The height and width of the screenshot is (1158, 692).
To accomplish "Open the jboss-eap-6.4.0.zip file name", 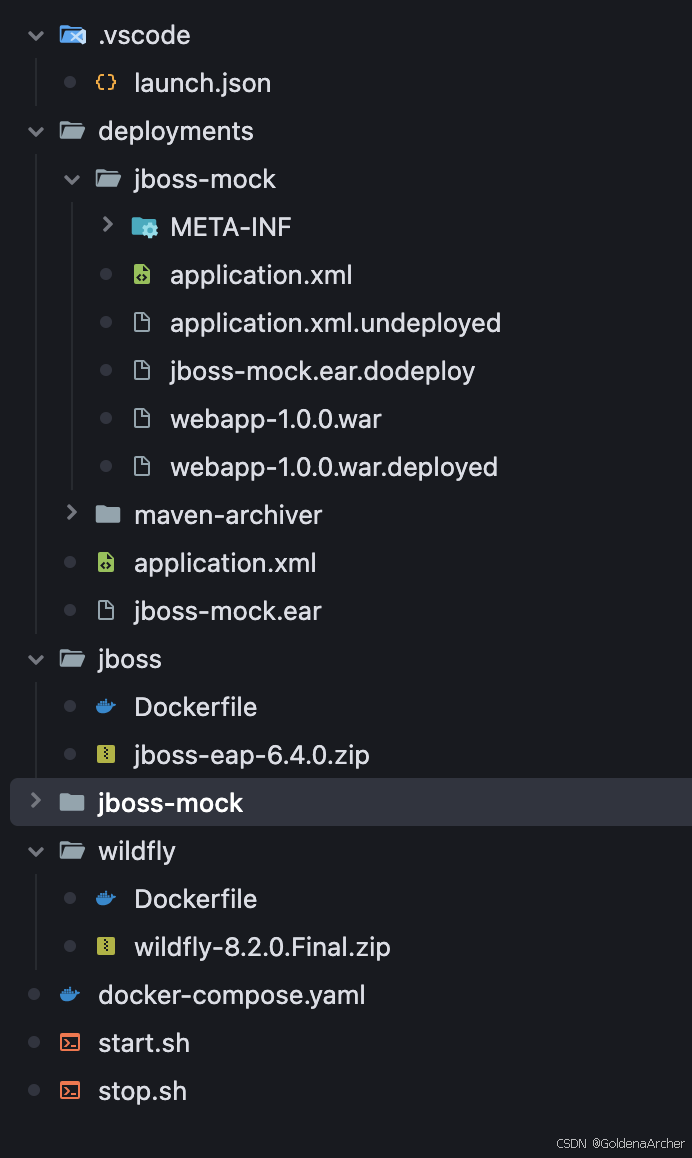I will coord(252,756).
